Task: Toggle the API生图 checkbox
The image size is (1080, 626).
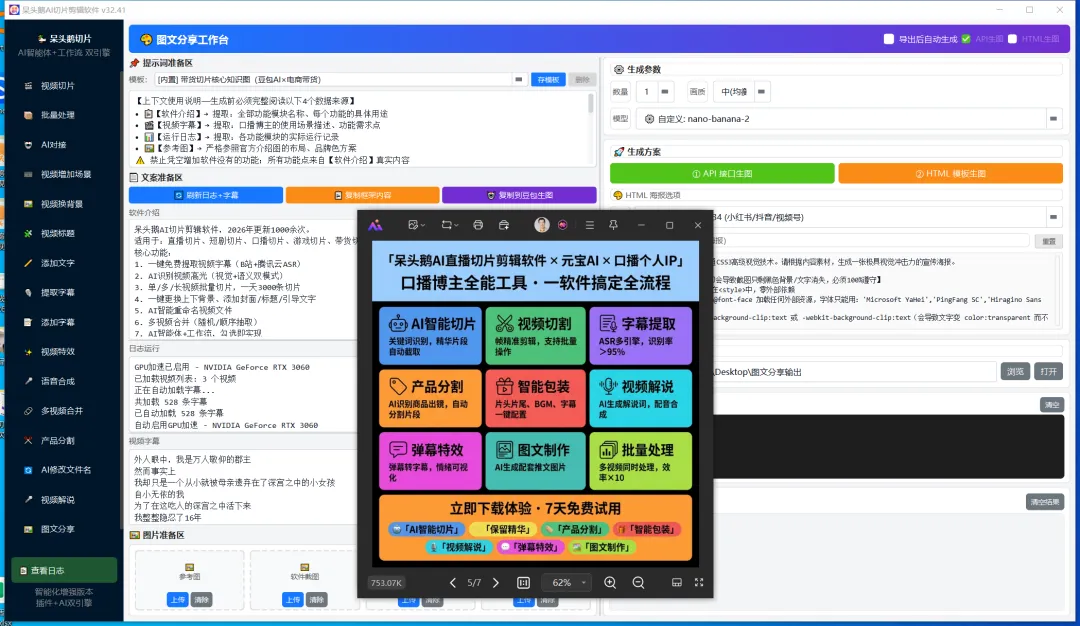Action: pos(966,39)
